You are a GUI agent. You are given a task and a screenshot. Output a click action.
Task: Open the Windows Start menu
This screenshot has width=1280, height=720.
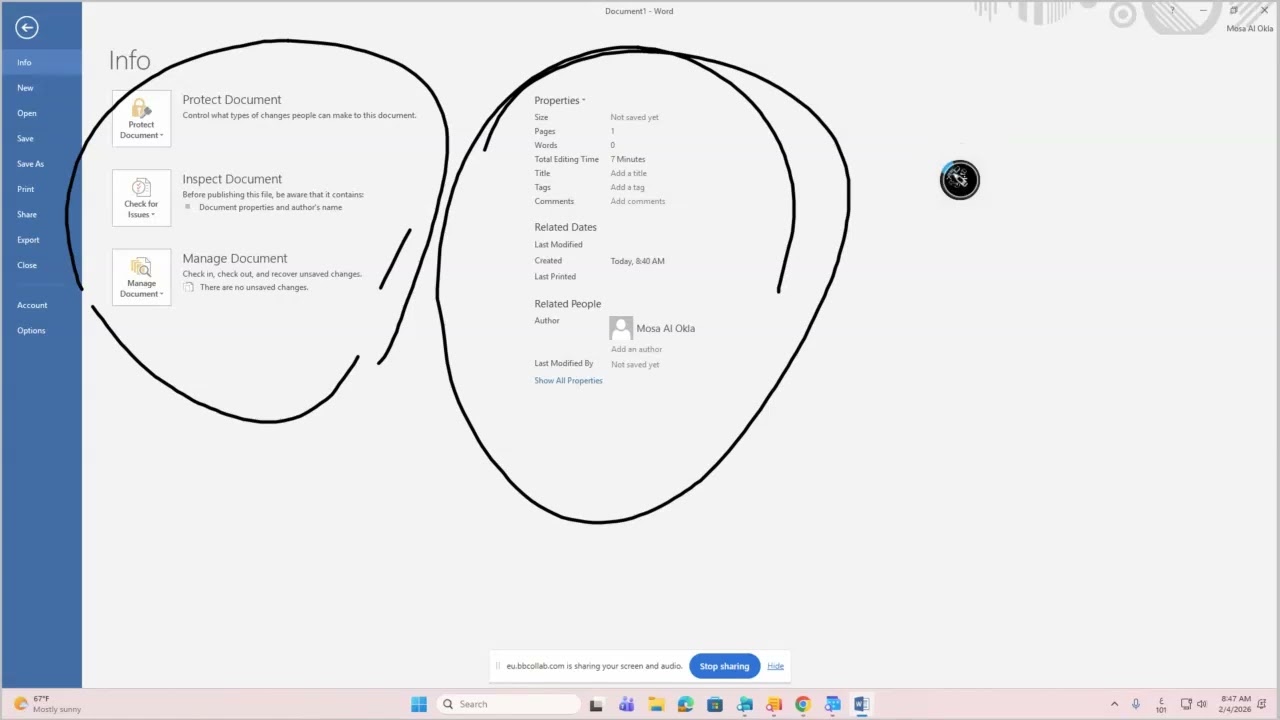coord(419,704)
